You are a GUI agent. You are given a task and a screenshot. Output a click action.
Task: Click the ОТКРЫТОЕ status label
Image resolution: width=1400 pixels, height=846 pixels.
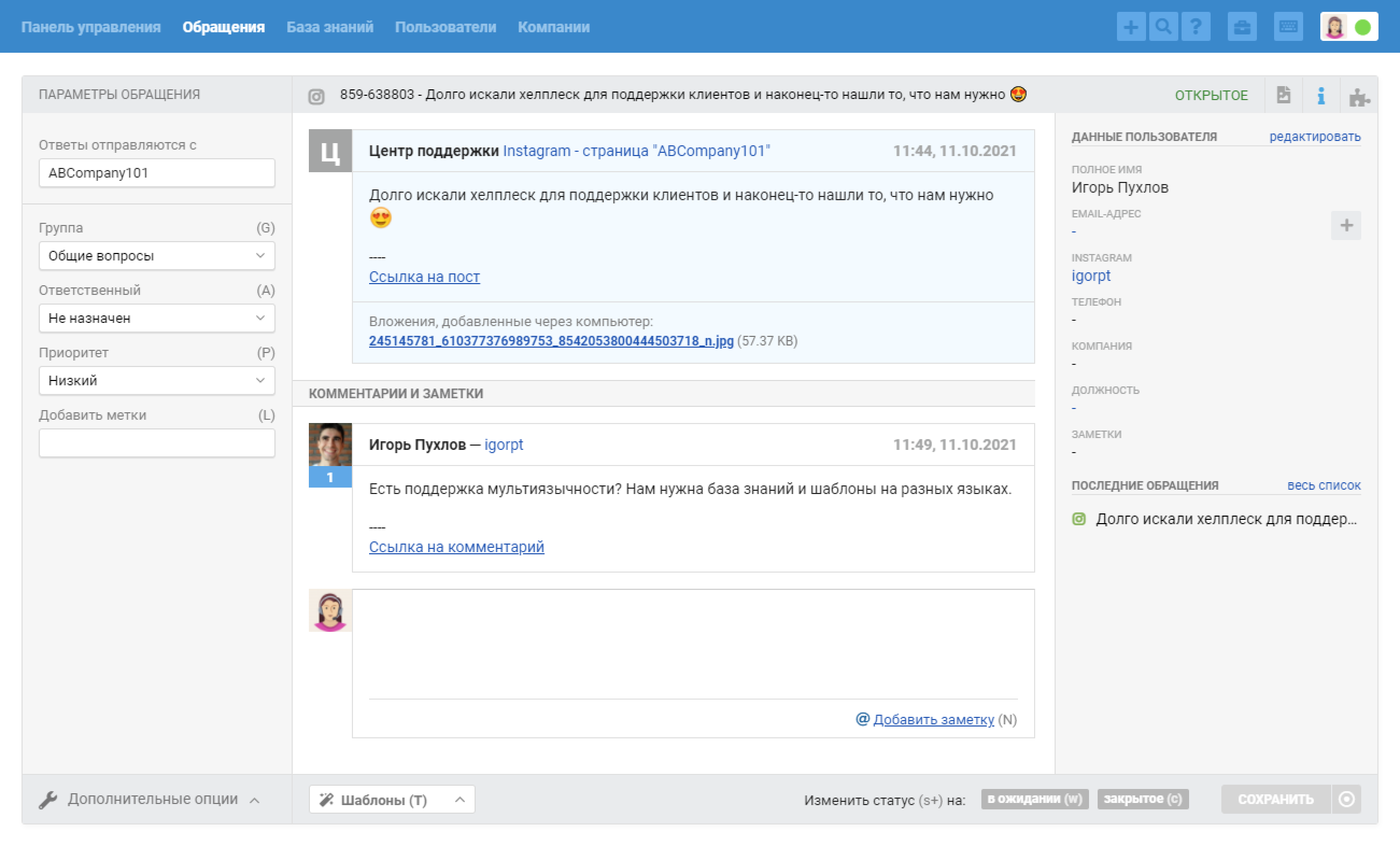click(1211, 95)
